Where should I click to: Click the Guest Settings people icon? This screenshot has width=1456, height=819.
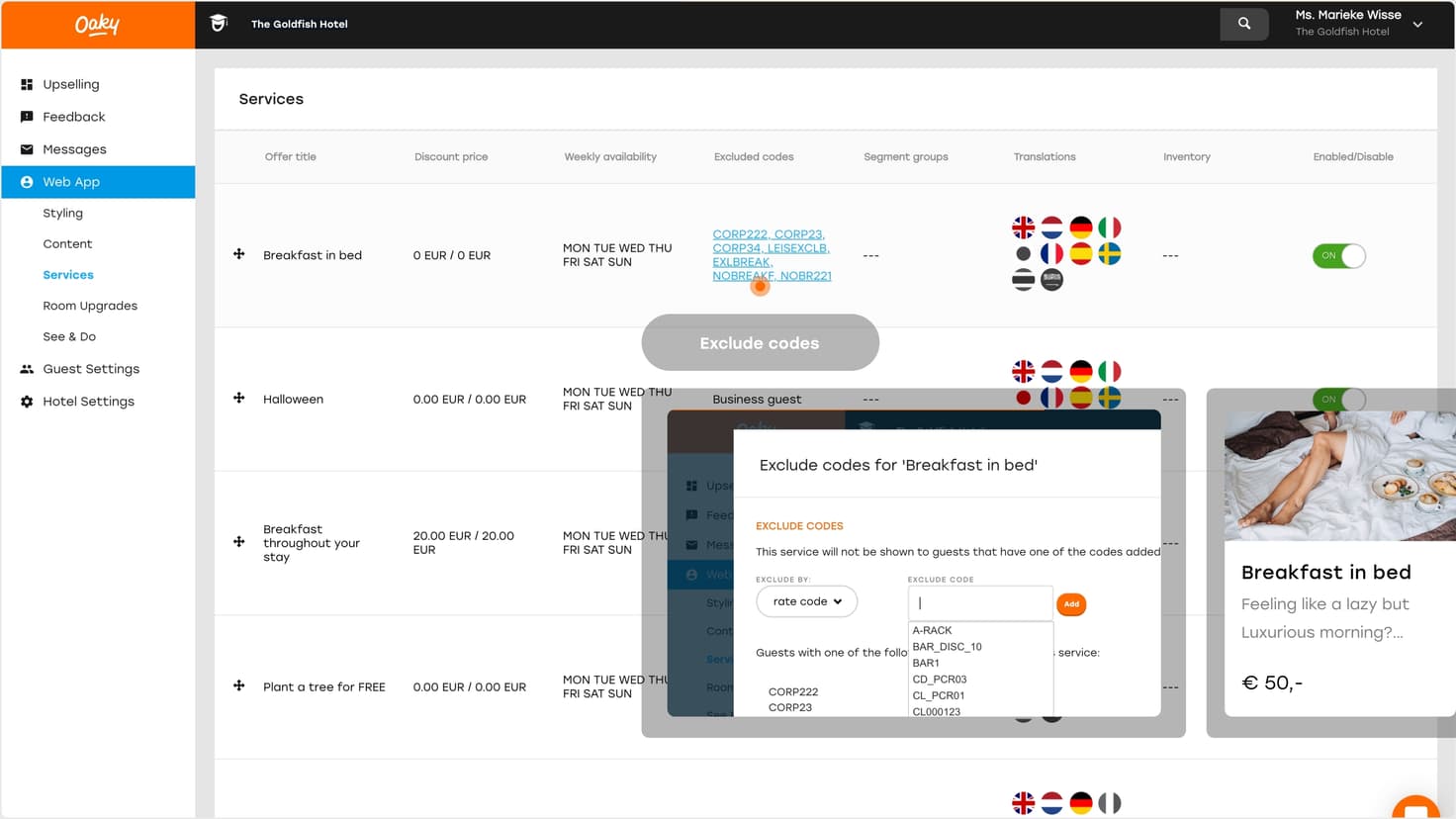point(27,369)
